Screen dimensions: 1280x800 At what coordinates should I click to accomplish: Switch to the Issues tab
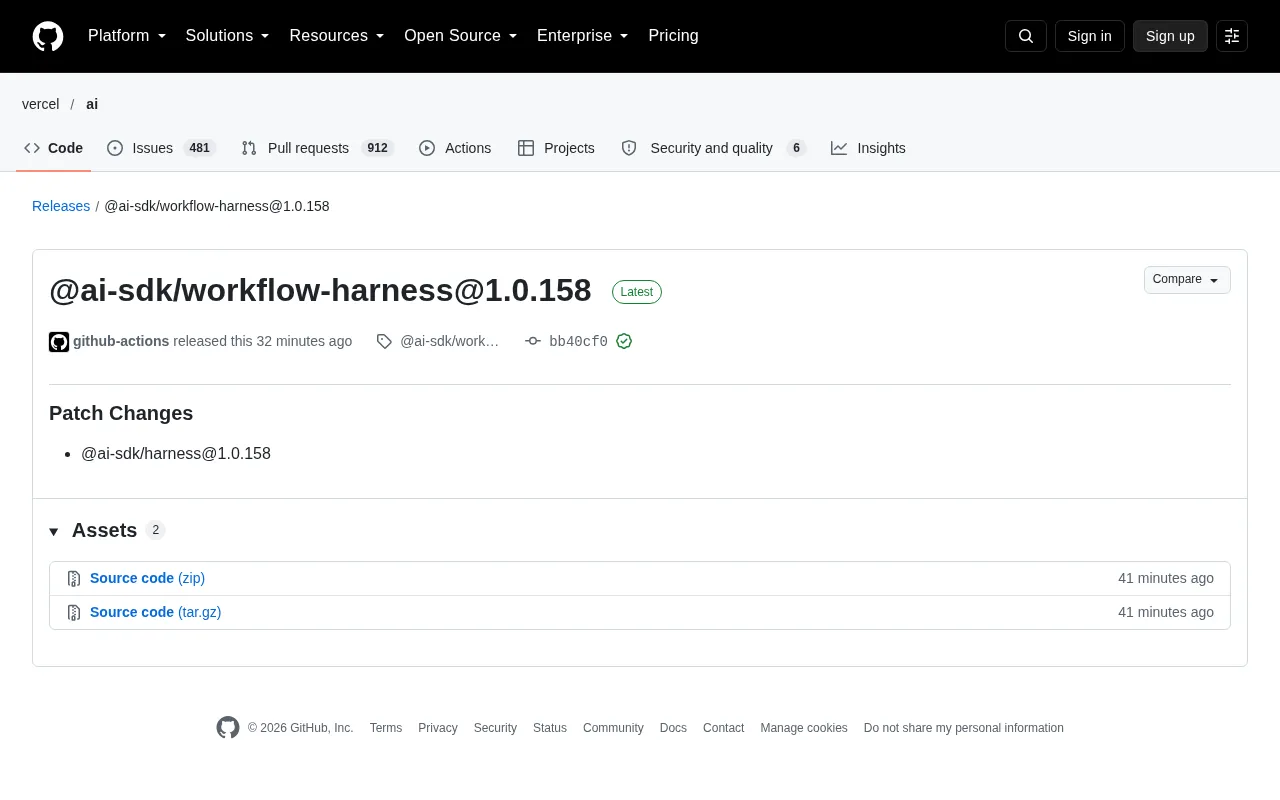click(162, 148)
